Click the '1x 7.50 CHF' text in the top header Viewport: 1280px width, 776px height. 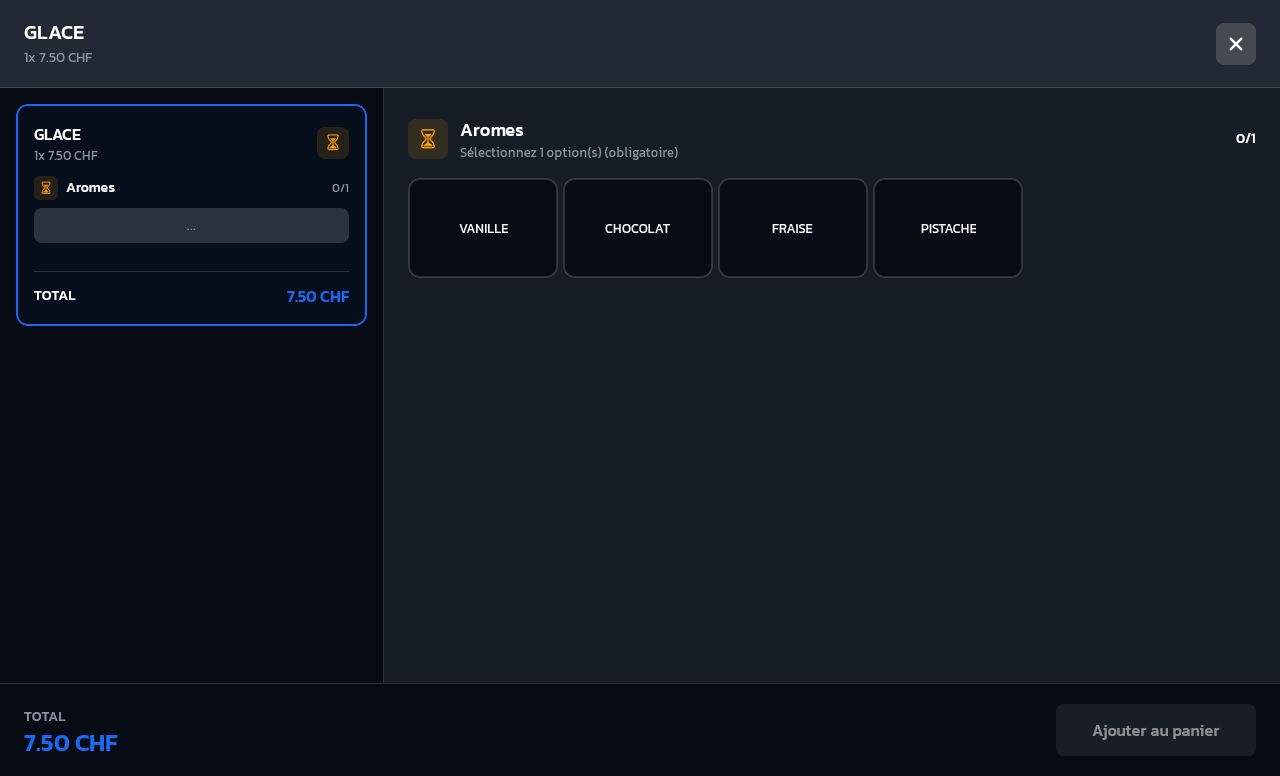(58, 58)
